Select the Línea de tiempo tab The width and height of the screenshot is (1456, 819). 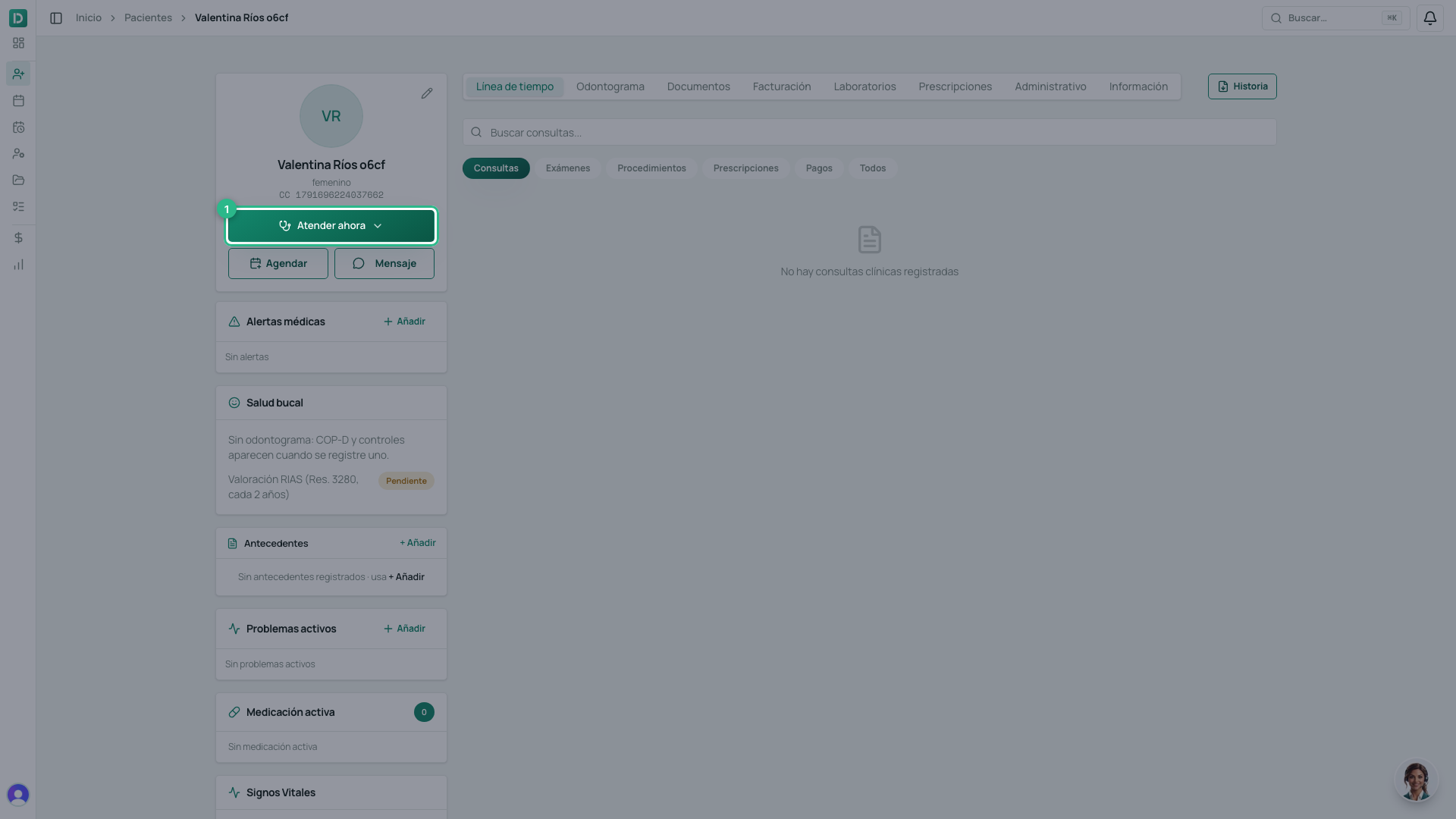pos(515,86)
